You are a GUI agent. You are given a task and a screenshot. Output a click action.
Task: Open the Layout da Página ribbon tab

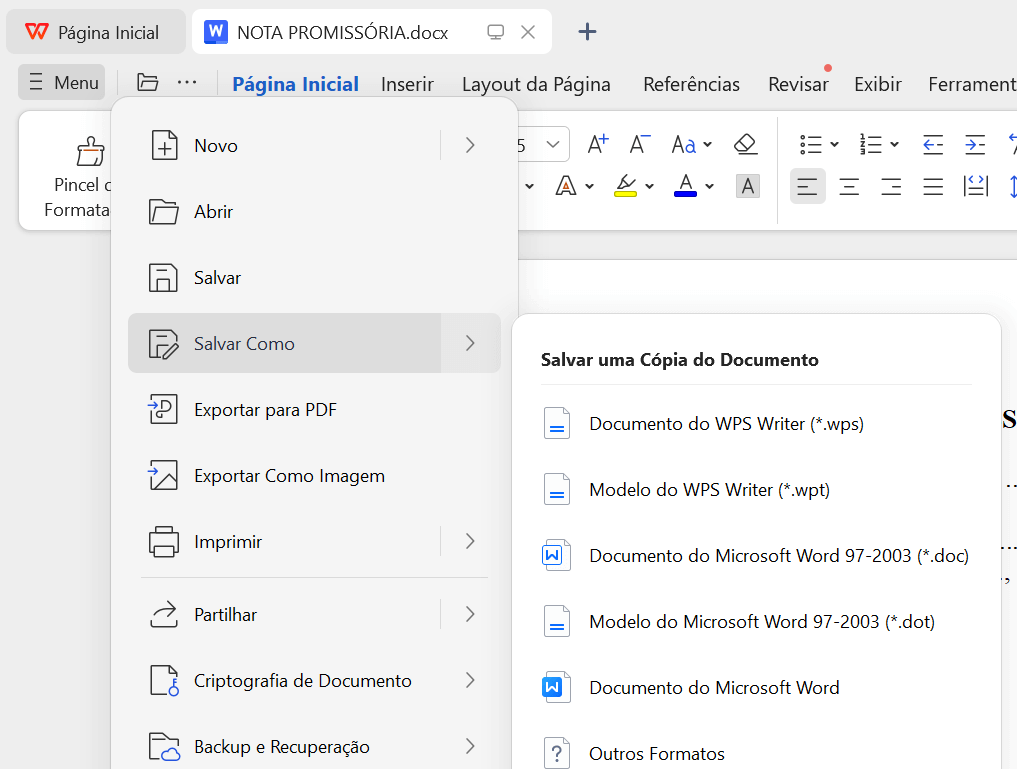click(536, 84)
